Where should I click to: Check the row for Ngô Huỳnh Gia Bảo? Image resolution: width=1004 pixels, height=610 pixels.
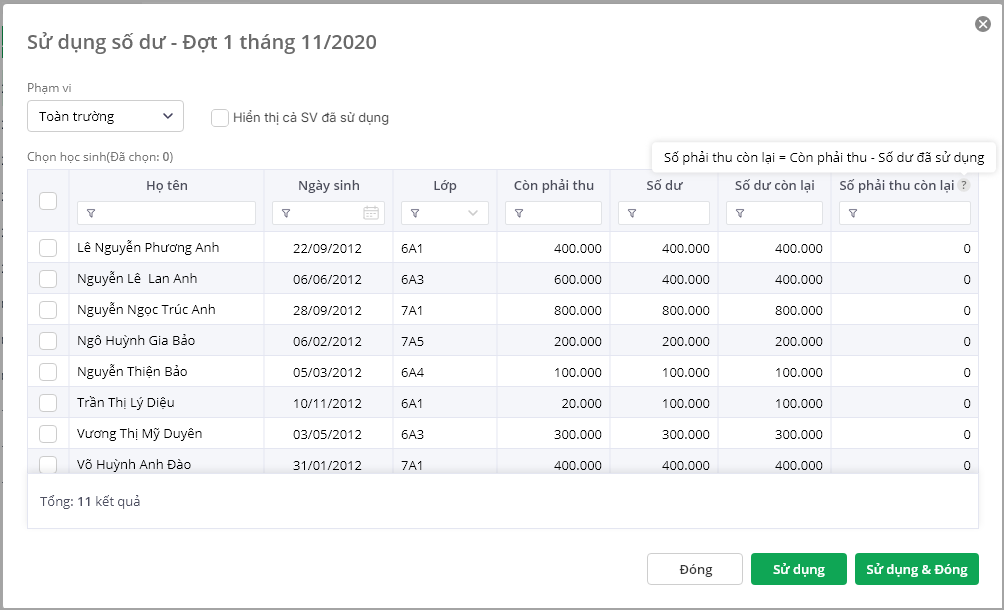pos(48,340)
